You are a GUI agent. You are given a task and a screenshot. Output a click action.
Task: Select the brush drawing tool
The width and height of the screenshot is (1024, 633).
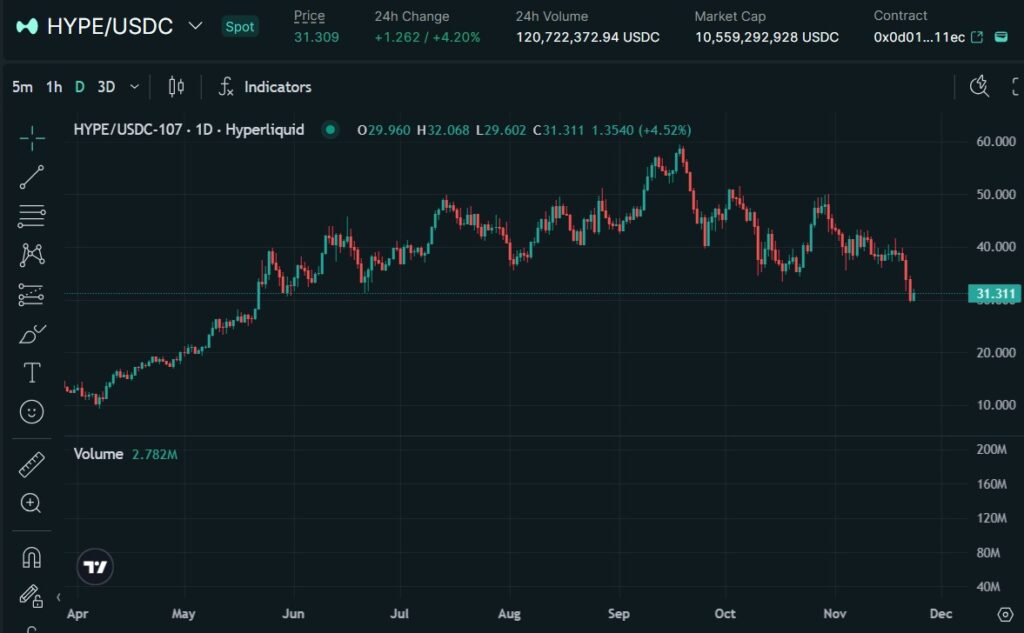point(32,334)
